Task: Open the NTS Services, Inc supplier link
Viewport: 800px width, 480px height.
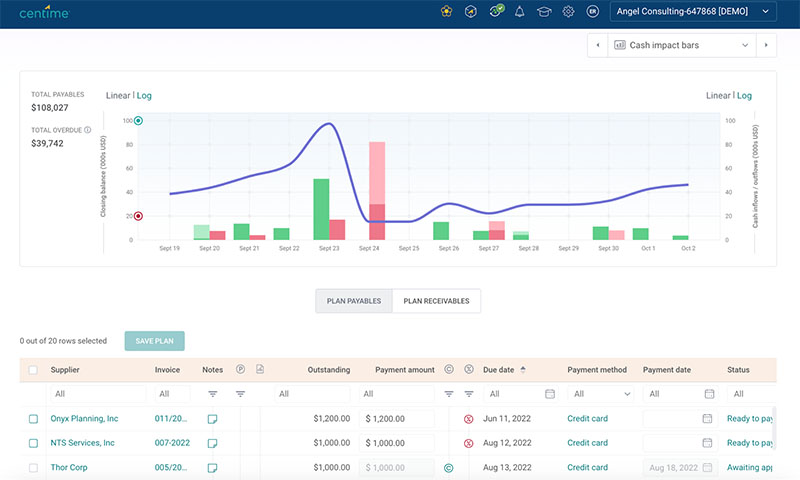Action: coord(82,443)
